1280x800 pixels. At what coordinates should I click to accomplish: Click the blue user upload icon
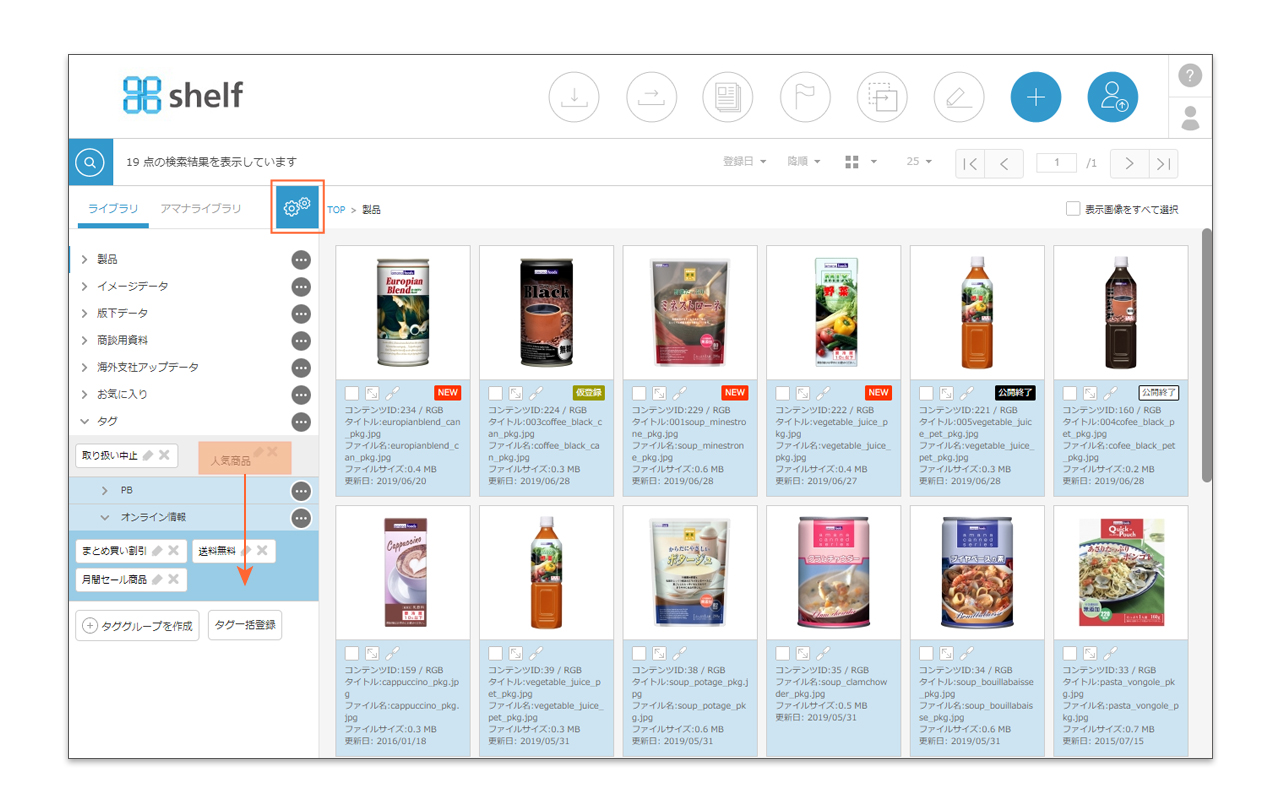1113,97
